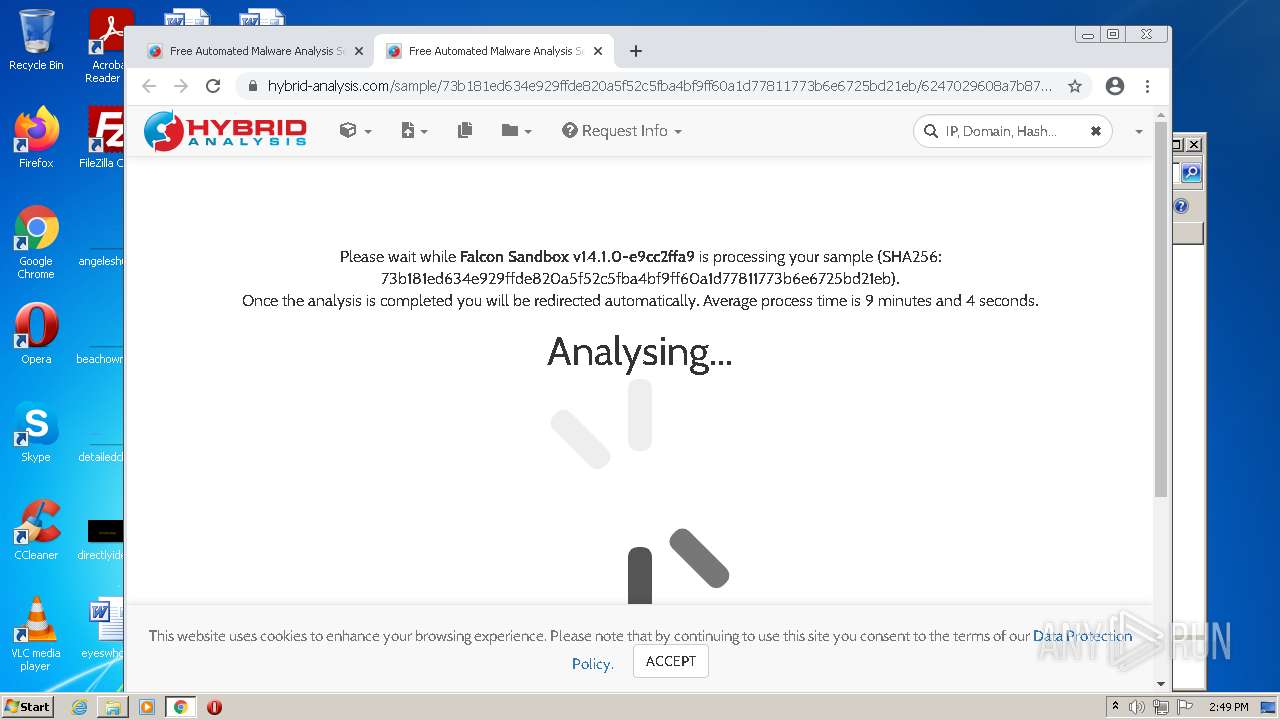1280x720 pixels.
Task: Open the file submission dropdown
Action: [x=414, y=131]
